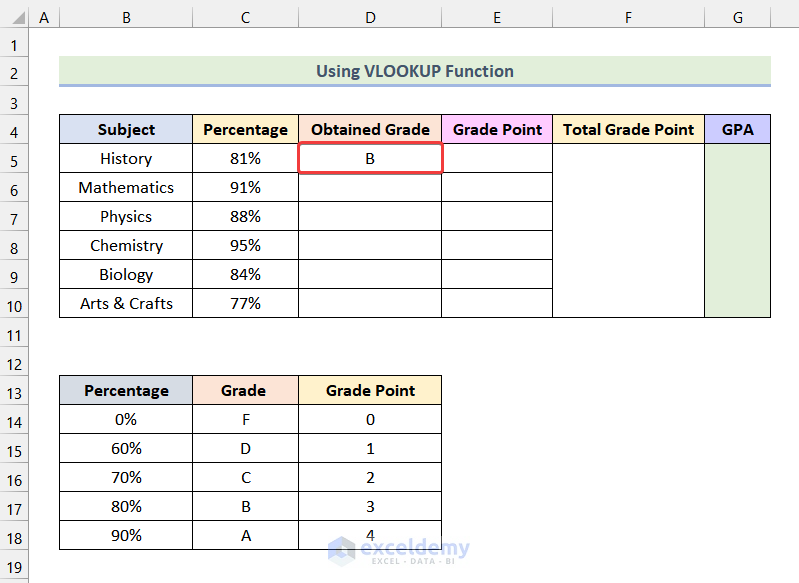The image size is (799, 583).
Task: Click the 95% percentage for Chemistry
Action: [x=245, y=246]
